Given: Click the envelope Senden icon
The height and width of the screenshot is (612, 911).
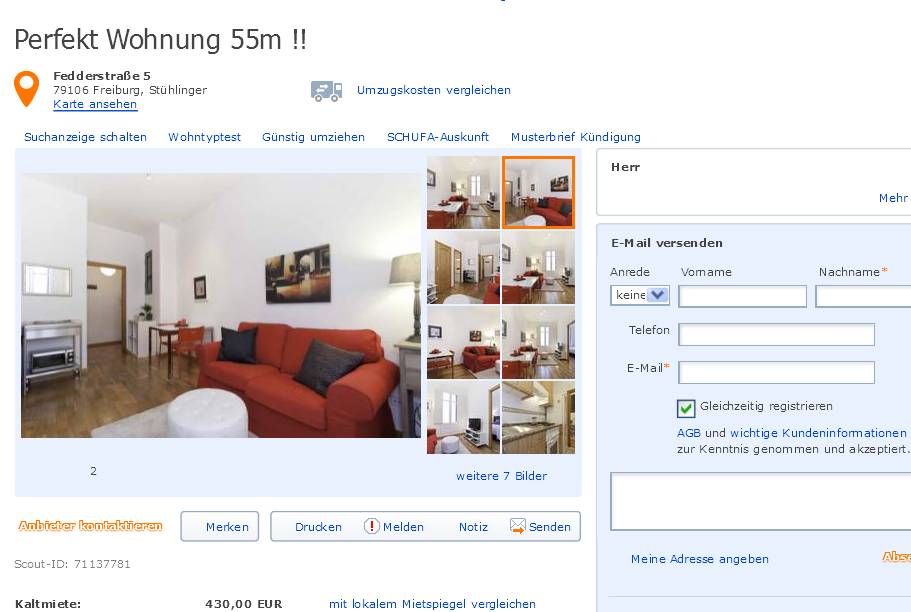Looking at the screenshot, I should [518, 526].
